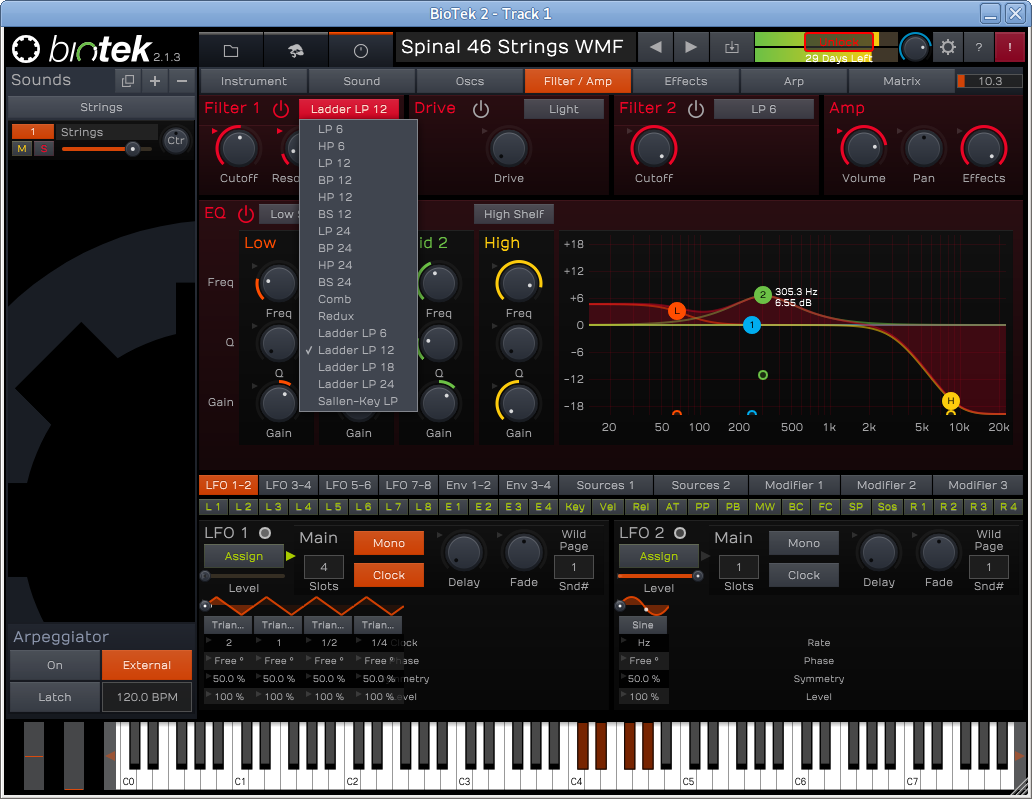Click the master volume knob in top bar
Image resolution: width=1032 pixels, height=799 pixels.
pyautogui.click(x=914, y=47)
